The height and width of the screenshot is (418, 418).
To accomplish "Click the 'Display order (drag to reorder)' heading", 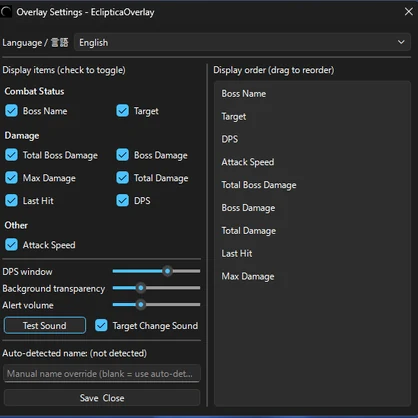I will [274, 70].
